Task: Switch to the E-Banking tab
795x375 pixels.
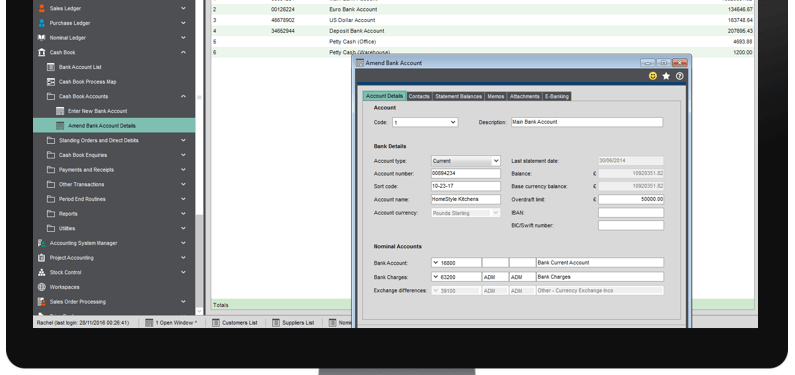Action: coord(557,96)
